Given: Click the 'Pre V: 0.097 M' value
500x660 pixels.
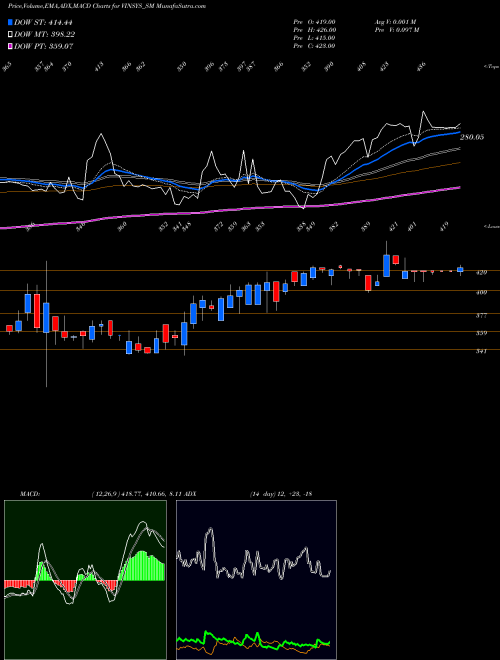Looking at the screenshot, I should [x=396, y=29].
